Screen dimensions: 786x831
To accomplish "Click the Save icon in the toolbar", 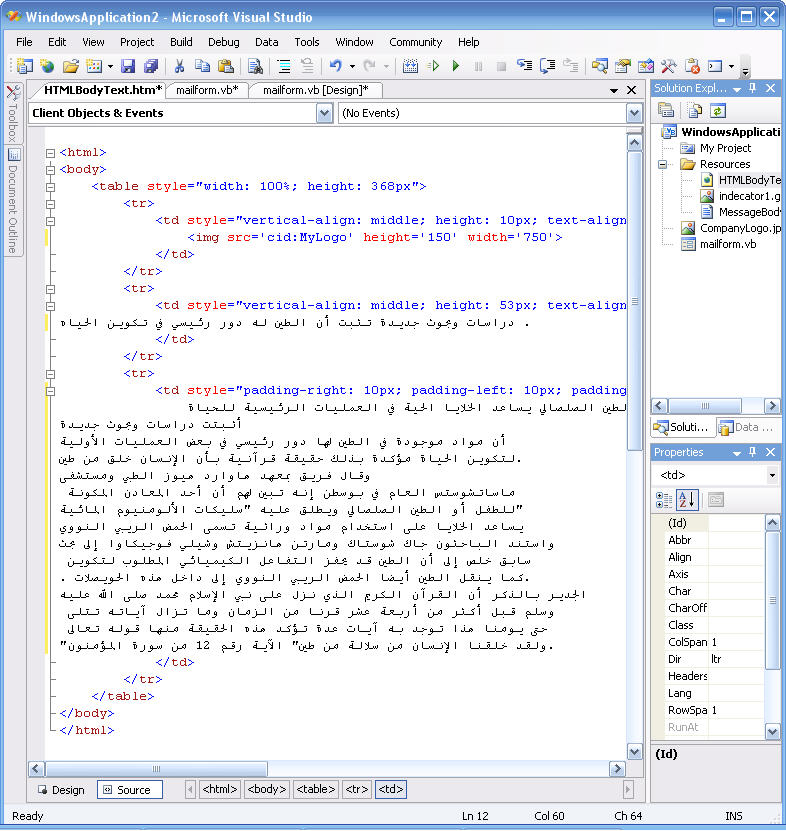I will point(128,66).
